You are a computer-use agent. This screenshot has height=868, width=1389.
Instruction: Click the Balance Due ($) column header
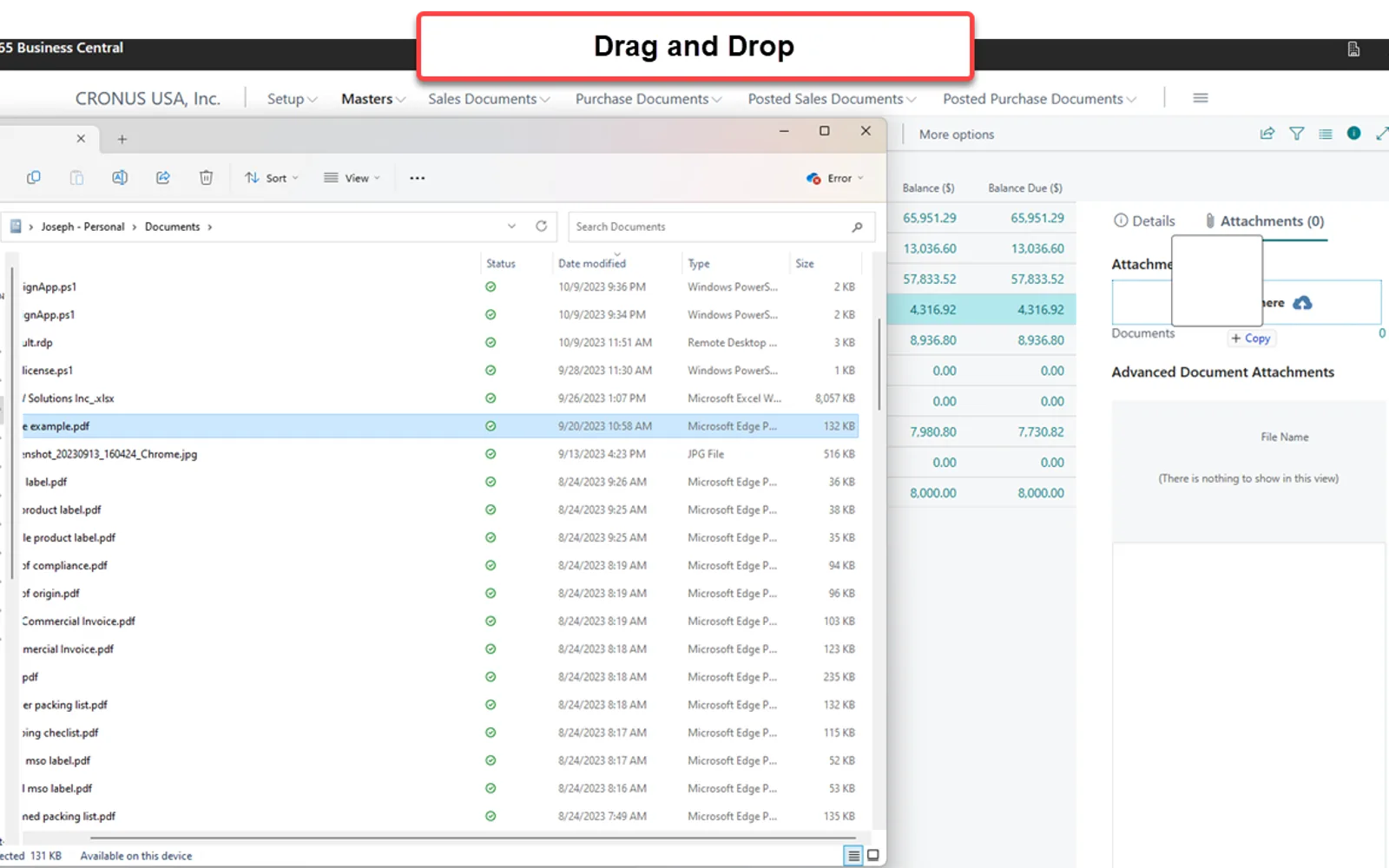click(1024, 188)
